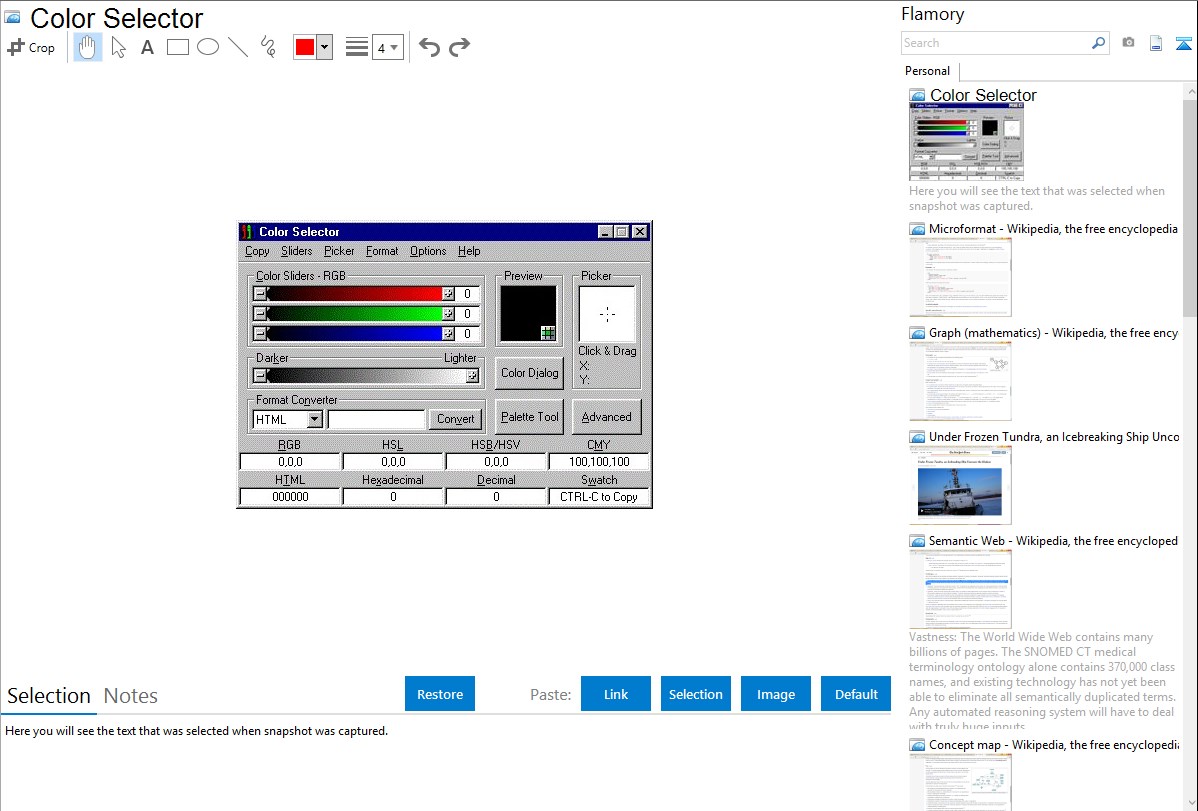Screen dimensions: 1198x811
Task: Select the straight line tool
Action: [x=237, y=47]
